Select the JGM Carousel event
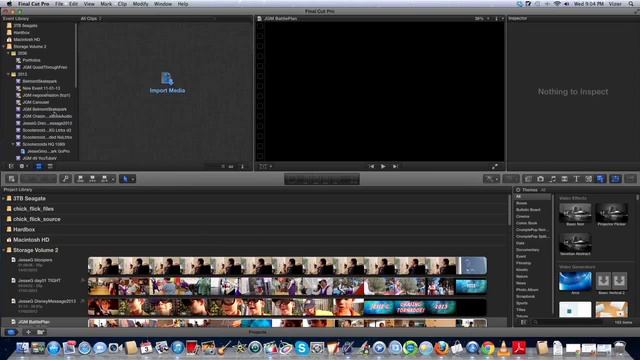This screenshot has height=360, width=640. pyautogui.click(x=36, y=102)
